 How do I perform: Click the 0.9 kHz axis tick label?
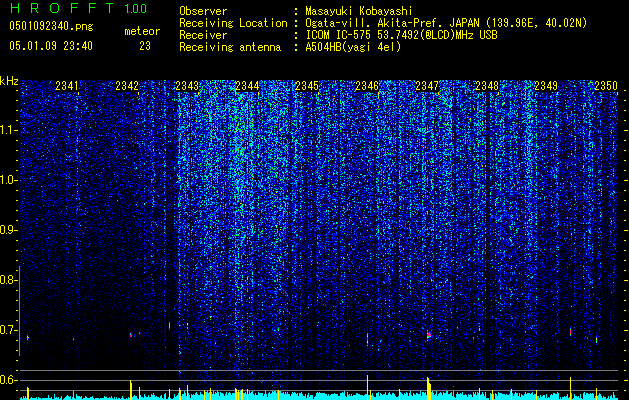8,230
